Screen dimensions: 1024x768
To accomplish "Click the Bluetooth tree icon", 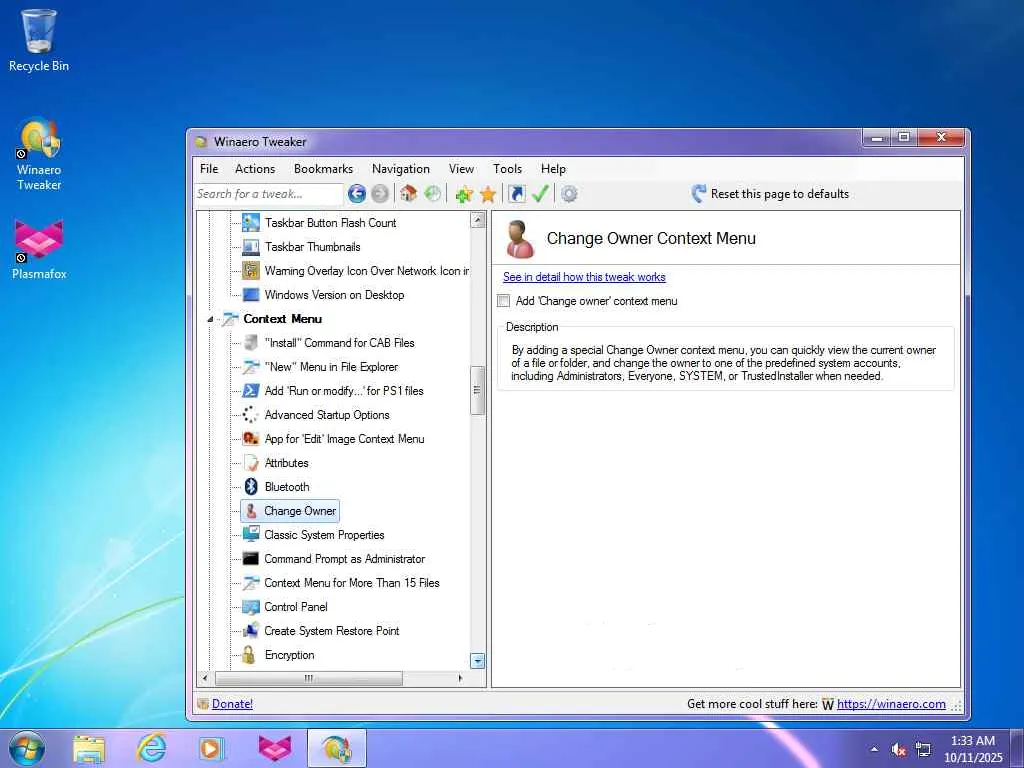I will pos(251,487).
